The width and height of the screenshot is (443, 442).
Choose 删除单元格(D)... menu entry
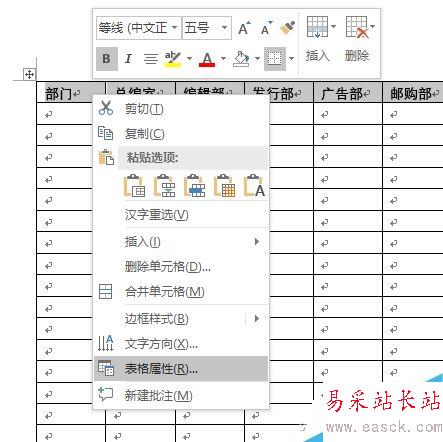(181, 266)
